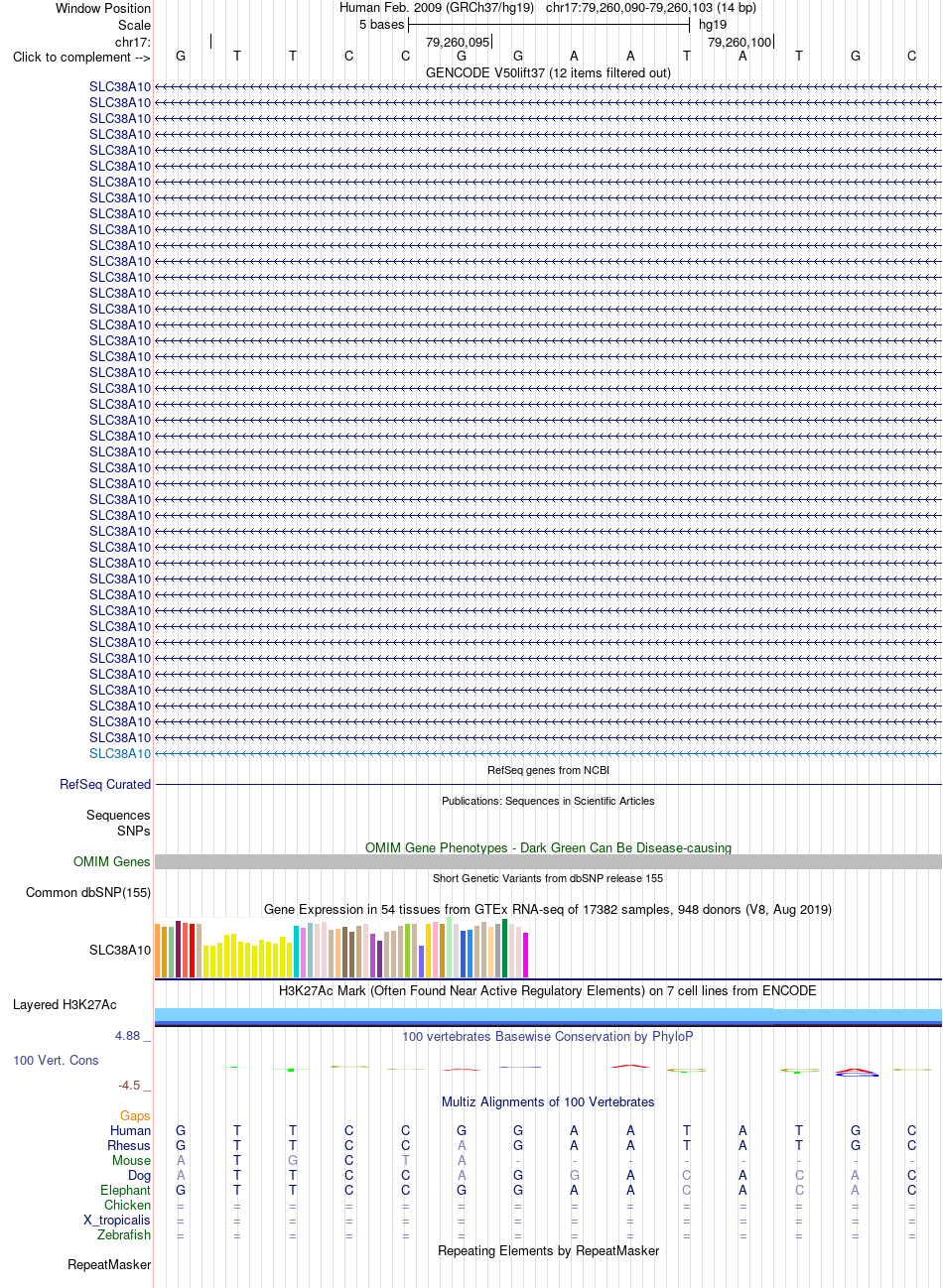Click the cyan bar in GTEx chart

(x=297, y=952)
